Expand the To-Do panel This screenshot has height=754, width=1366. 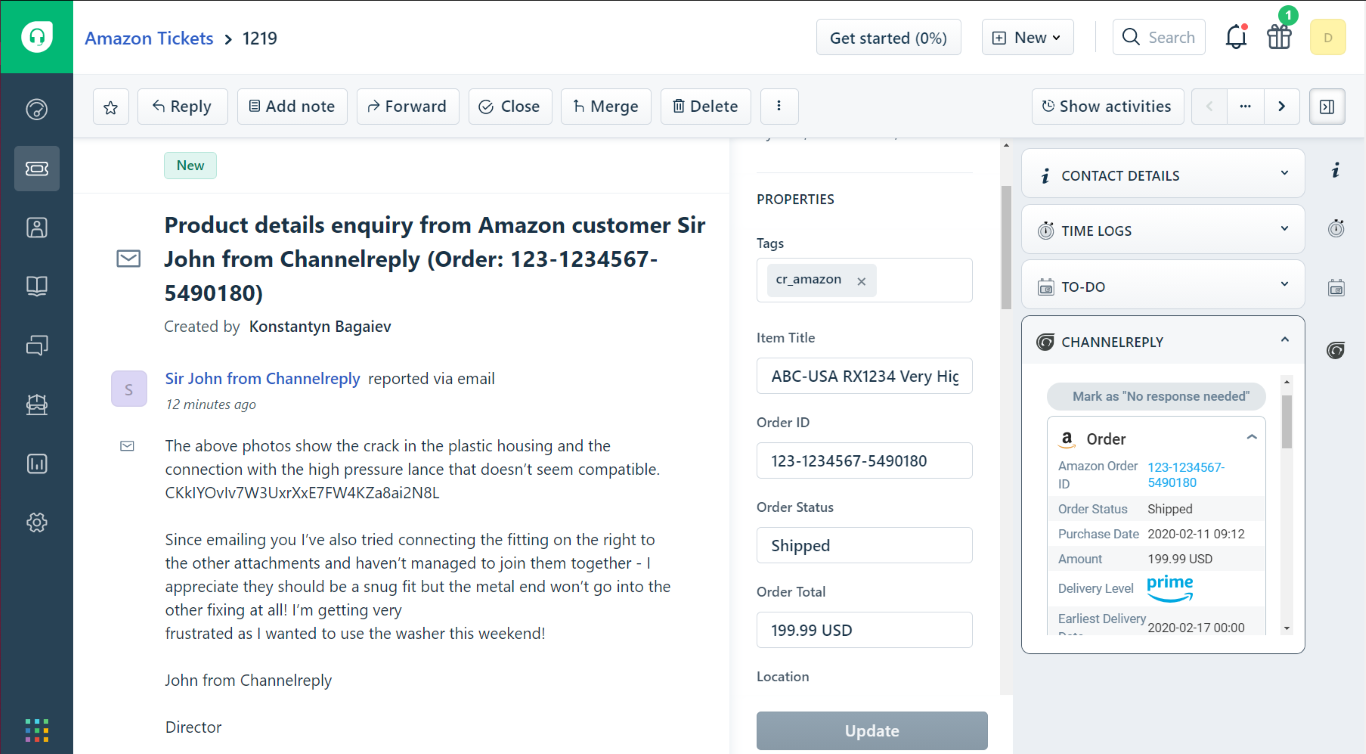[1163, 285]
